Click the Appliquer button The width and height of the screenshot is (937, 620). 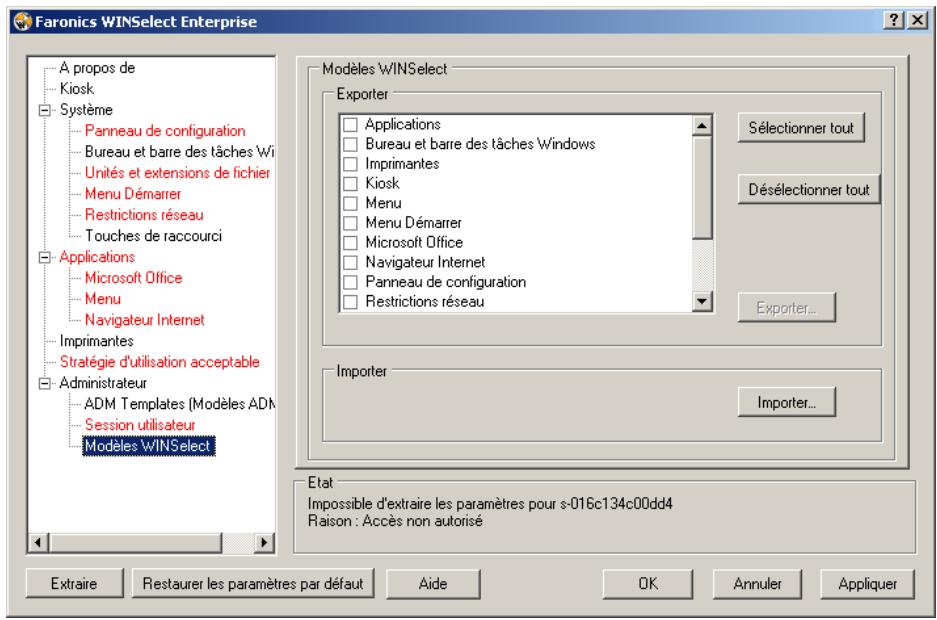(867, 584)
